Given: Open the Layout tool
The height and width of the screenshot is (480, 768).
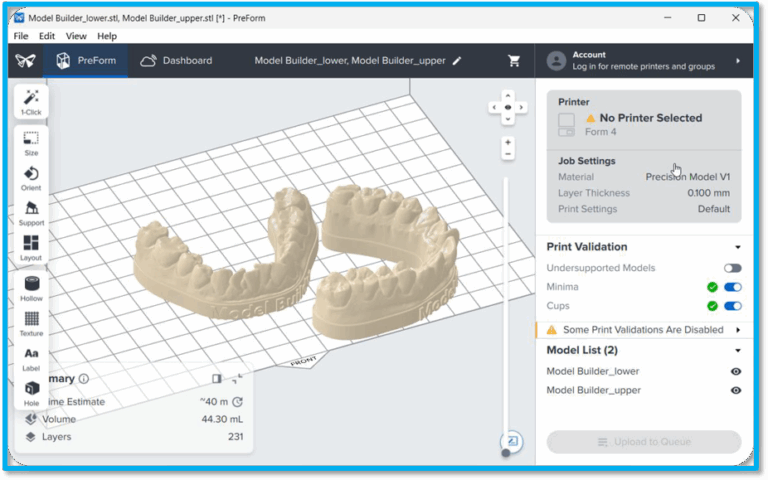Looking at the screenshot, I should [31, 248].
